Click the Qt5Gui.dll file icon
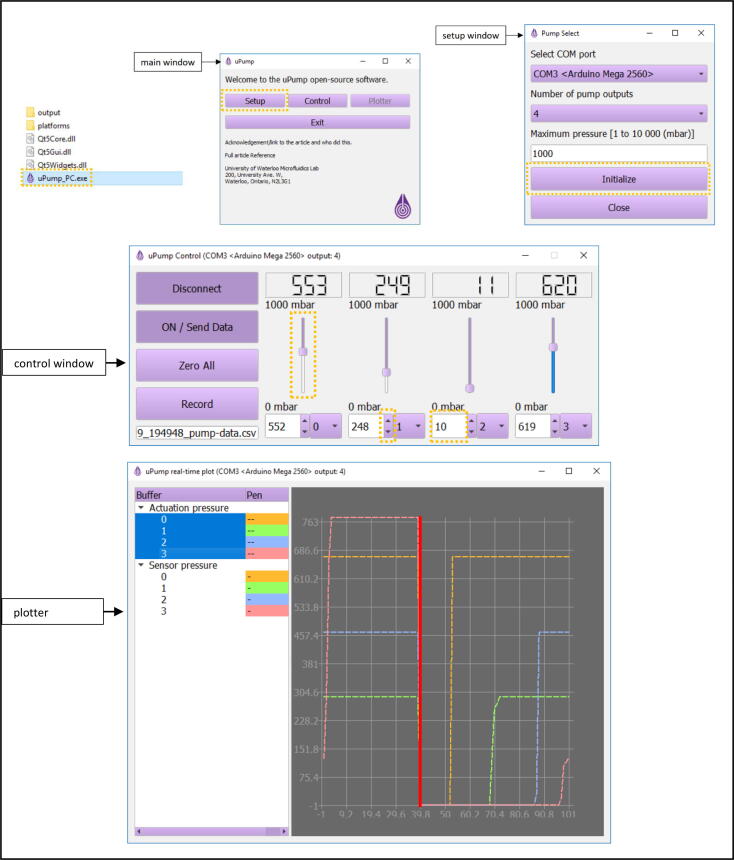This screenshot has height=860, width=734. [30, 152]
